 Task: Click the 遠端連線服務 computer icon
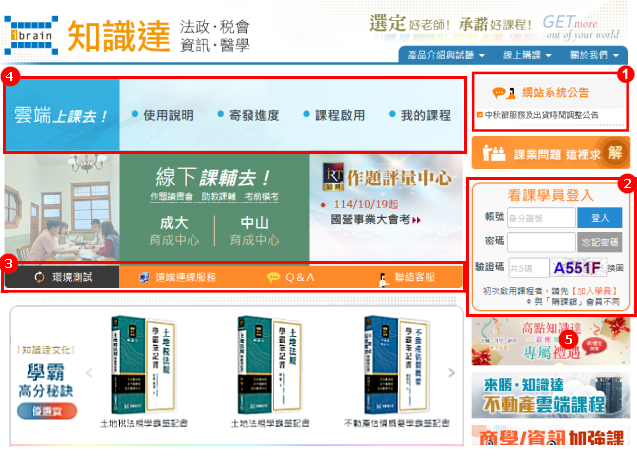[x=144, y=277]
